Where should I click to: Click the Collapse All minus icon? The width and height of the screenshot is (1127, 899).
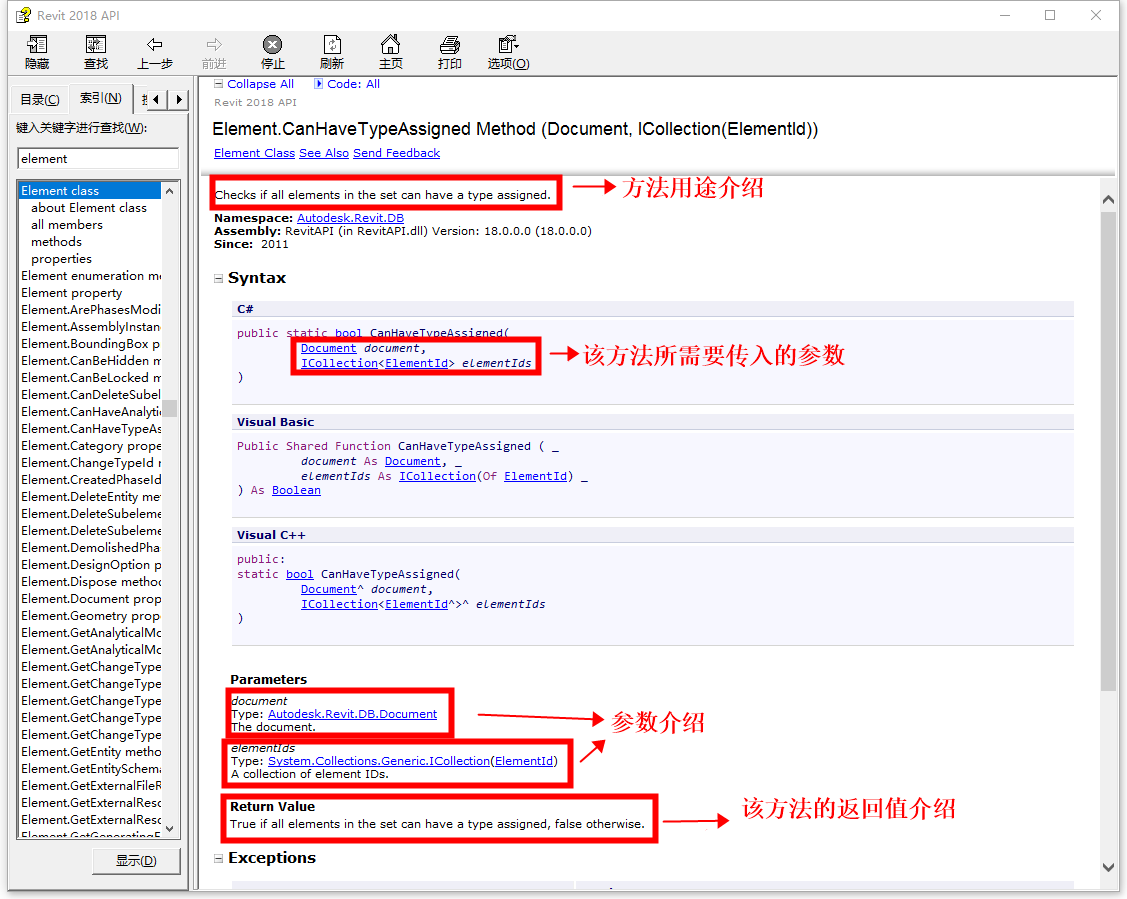[218, 84]
